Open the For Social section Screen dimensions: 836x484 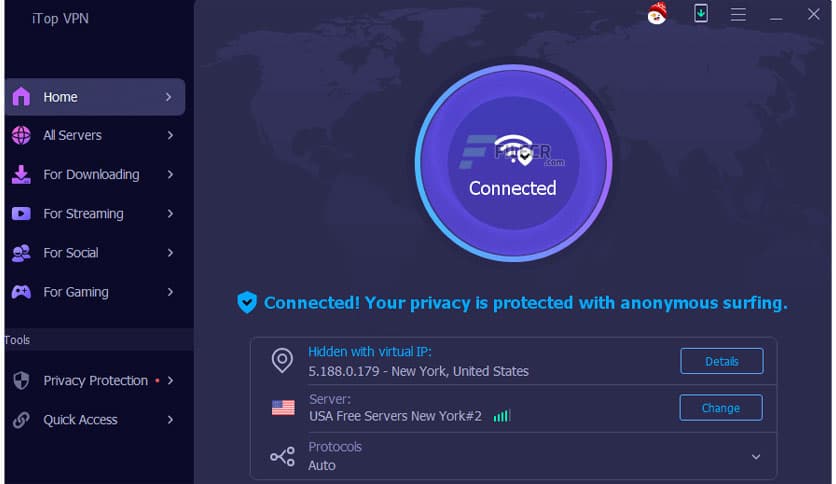[x=71, y=253]
